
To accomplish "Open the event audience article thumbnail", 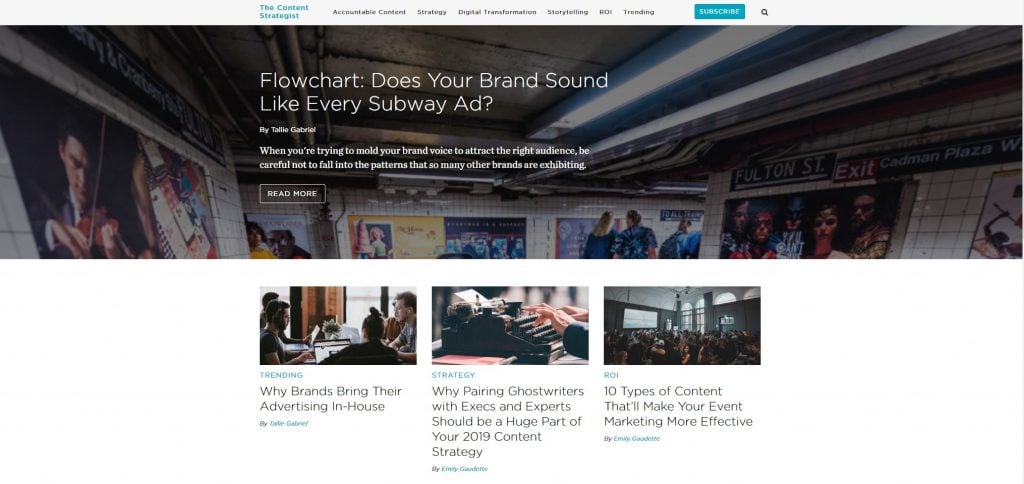I will (x=682, y=325).
